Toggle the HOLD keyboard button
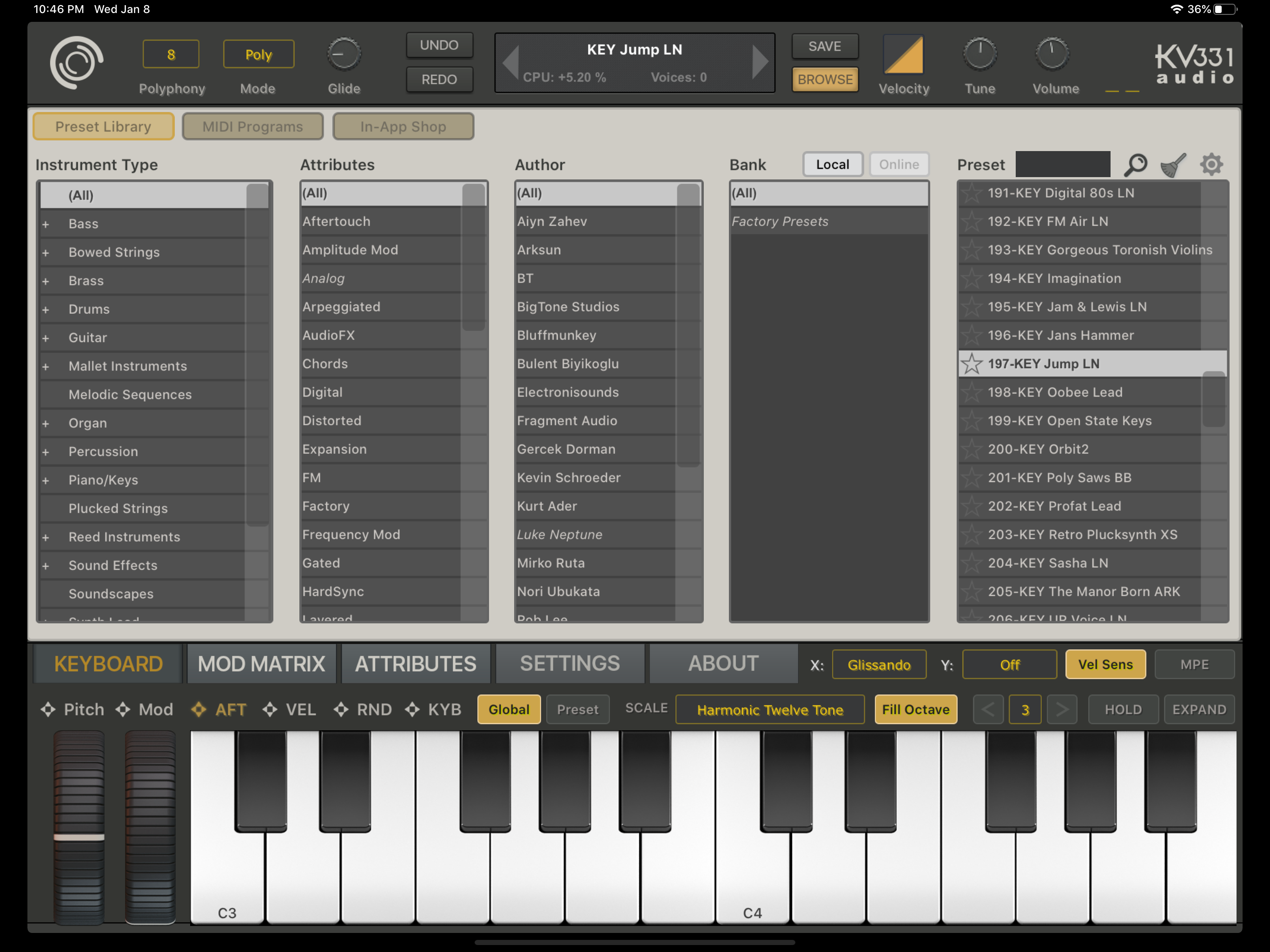 pyautogui.click(x=1123, y=710)
